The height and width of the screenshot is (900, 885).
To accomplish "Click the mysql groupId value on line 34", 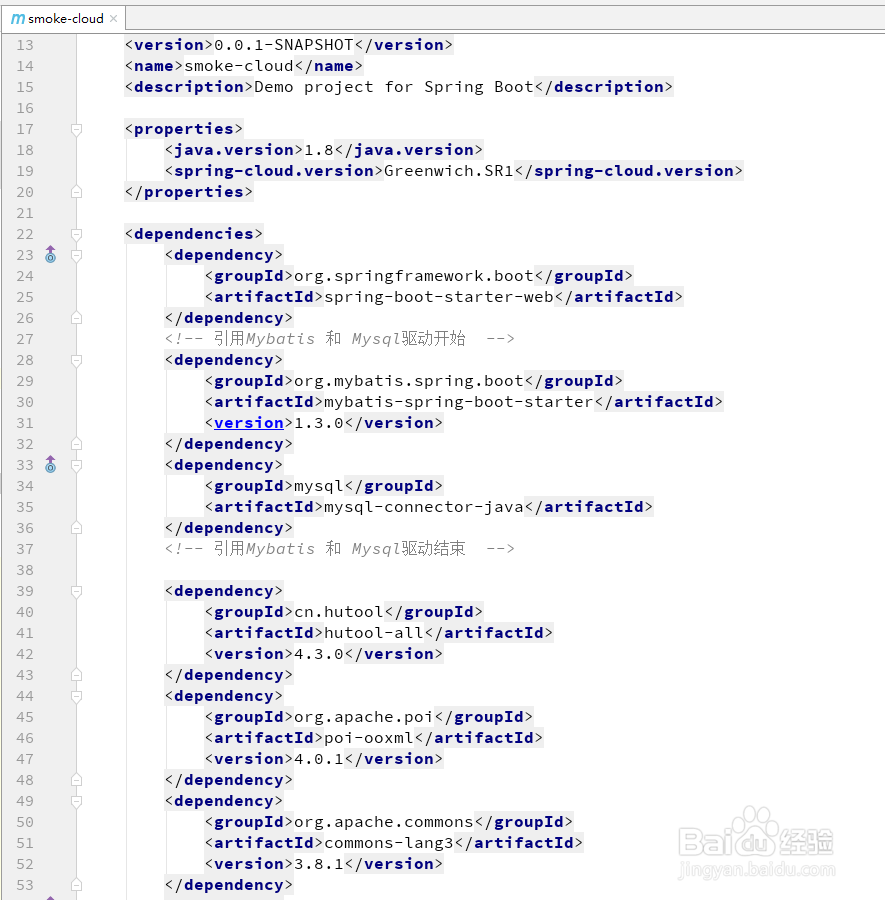I will (319, 486).
